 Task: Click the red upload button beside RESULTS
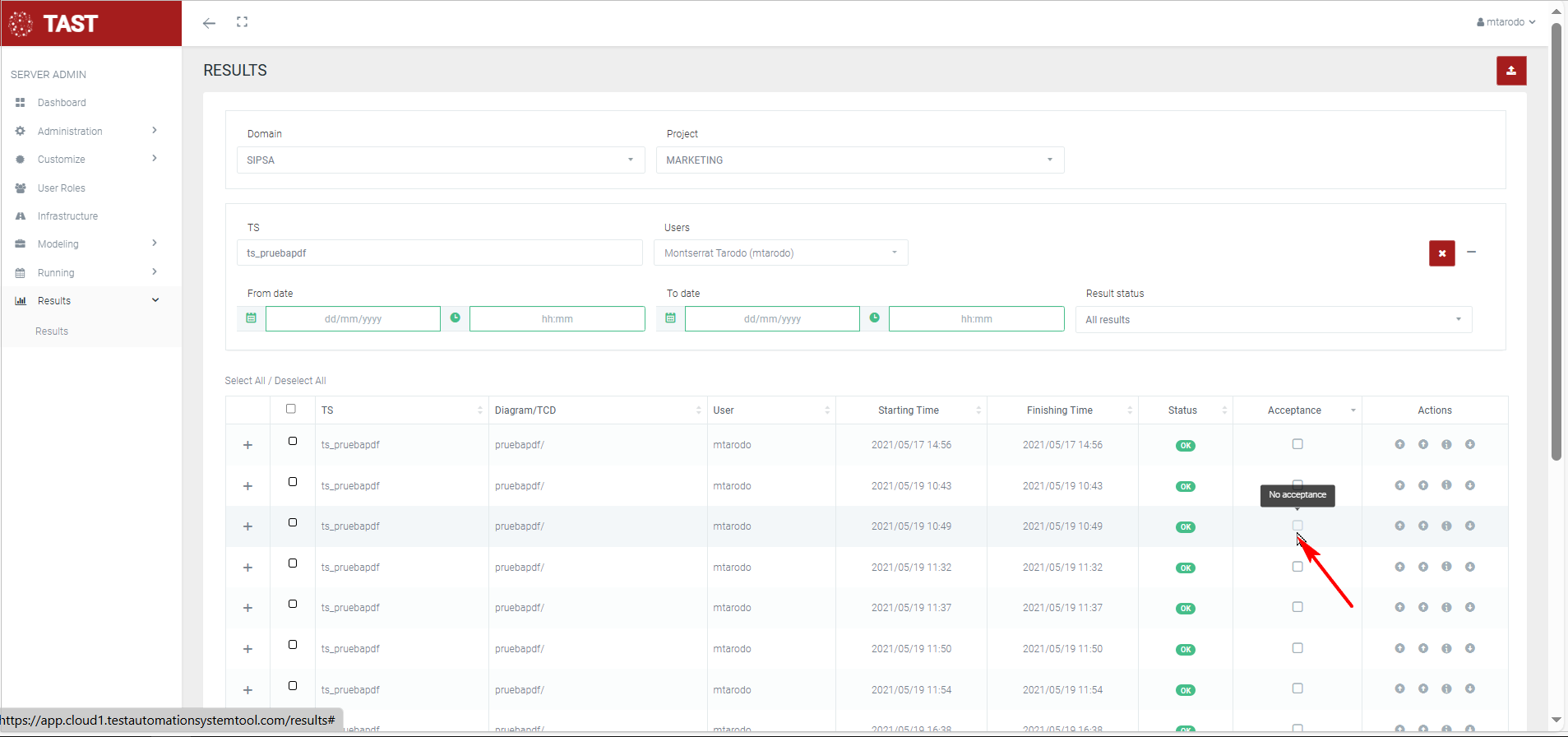click(1510, 71)
